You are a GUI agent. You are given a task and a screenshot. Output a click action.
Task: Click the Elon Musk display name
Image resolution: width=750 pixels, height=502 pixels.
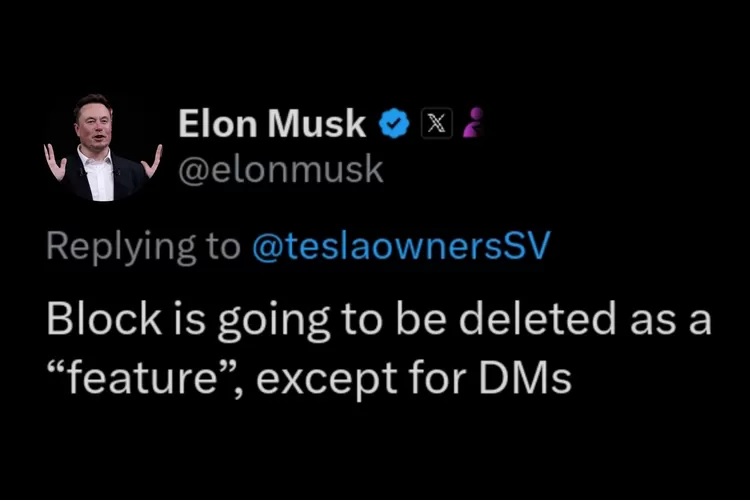[272, 124]
